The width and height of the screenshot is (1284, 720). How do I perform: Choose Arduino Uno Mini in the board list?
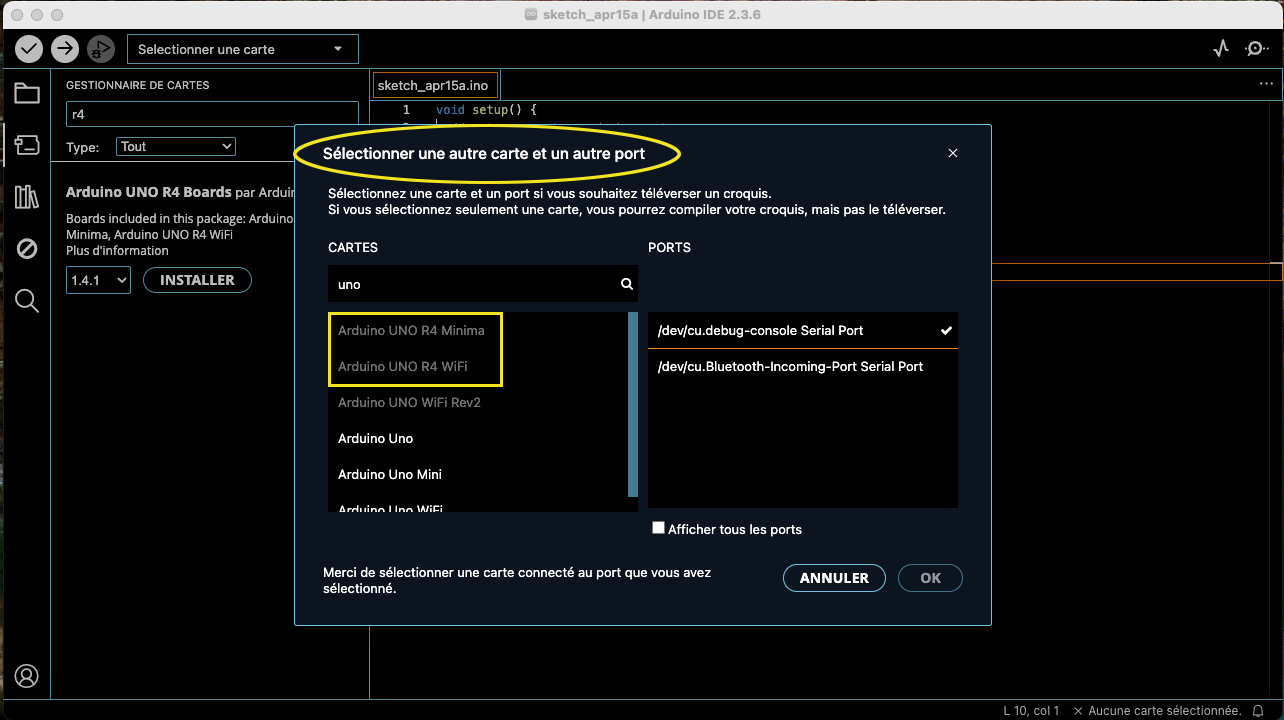click(390, 474)
